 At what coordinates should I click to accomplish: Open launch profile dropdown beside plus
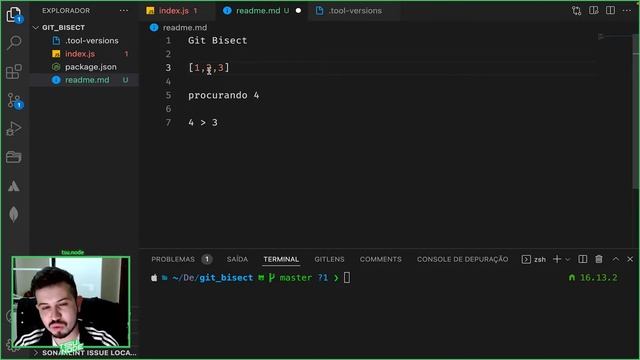567,260
